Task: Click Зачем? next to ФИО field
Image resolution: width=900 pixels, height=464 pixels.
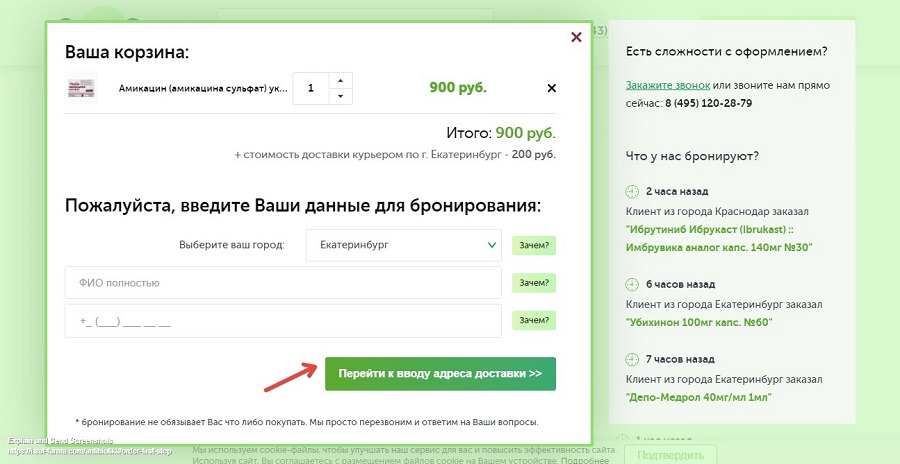Action: point(534,283)
